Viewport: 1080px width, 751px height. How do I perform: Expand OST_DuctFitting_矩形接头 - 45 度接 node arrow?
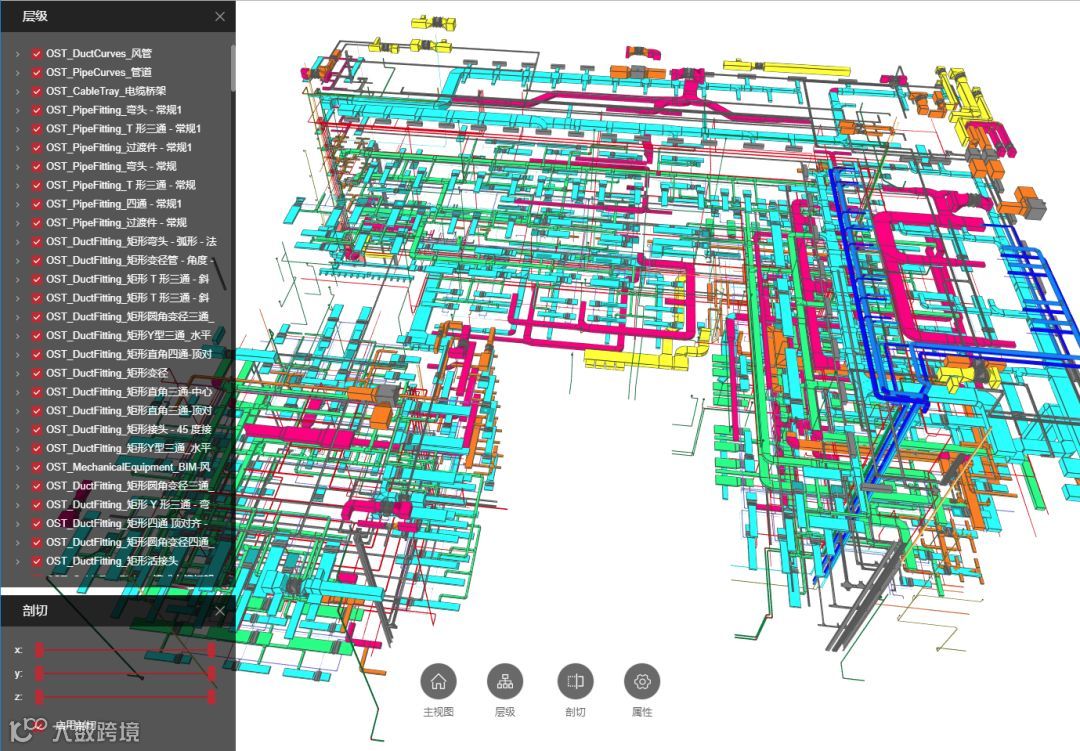click(18, 429)
